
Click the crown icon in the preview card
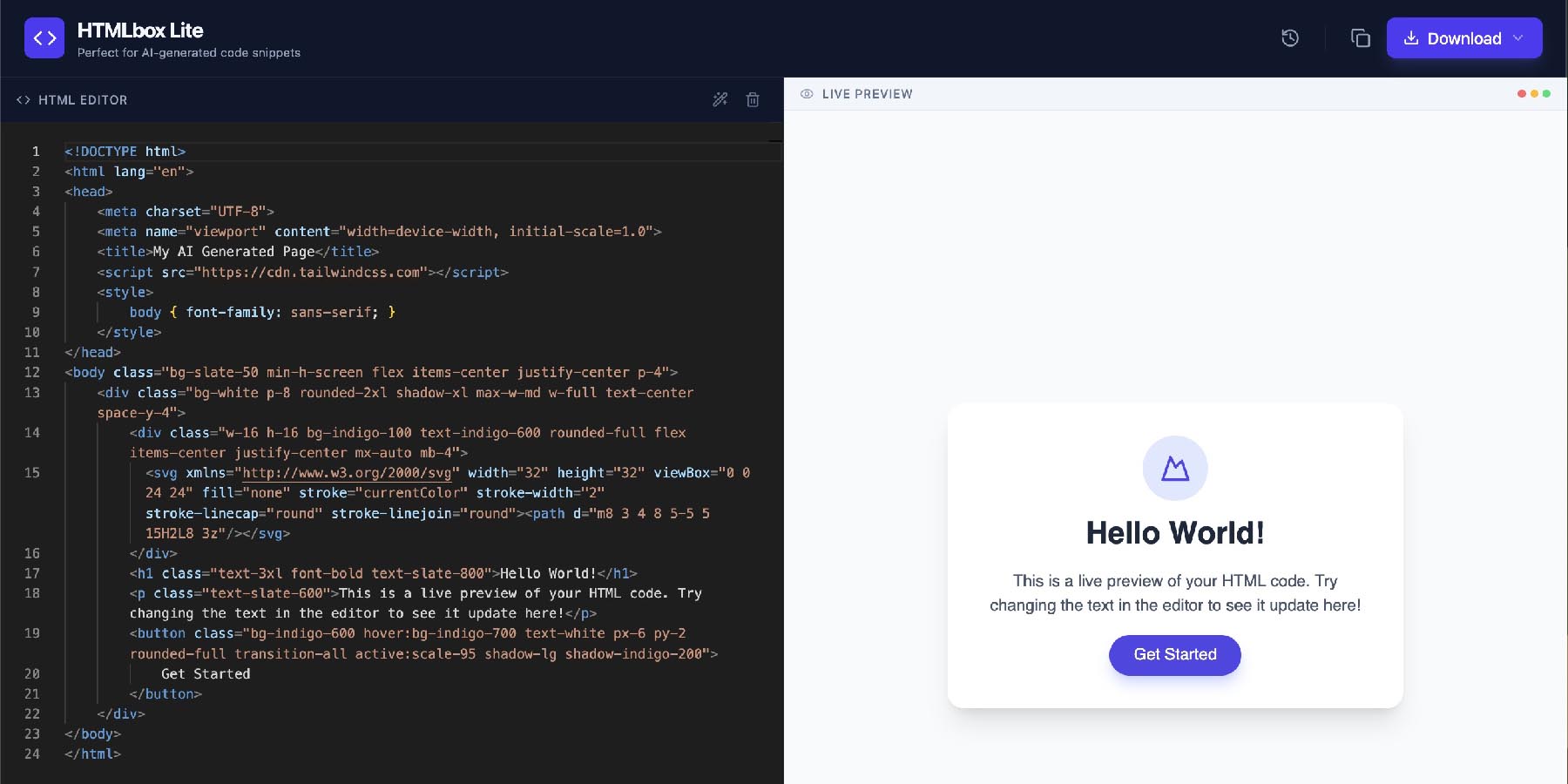[x=1175, y=469]
